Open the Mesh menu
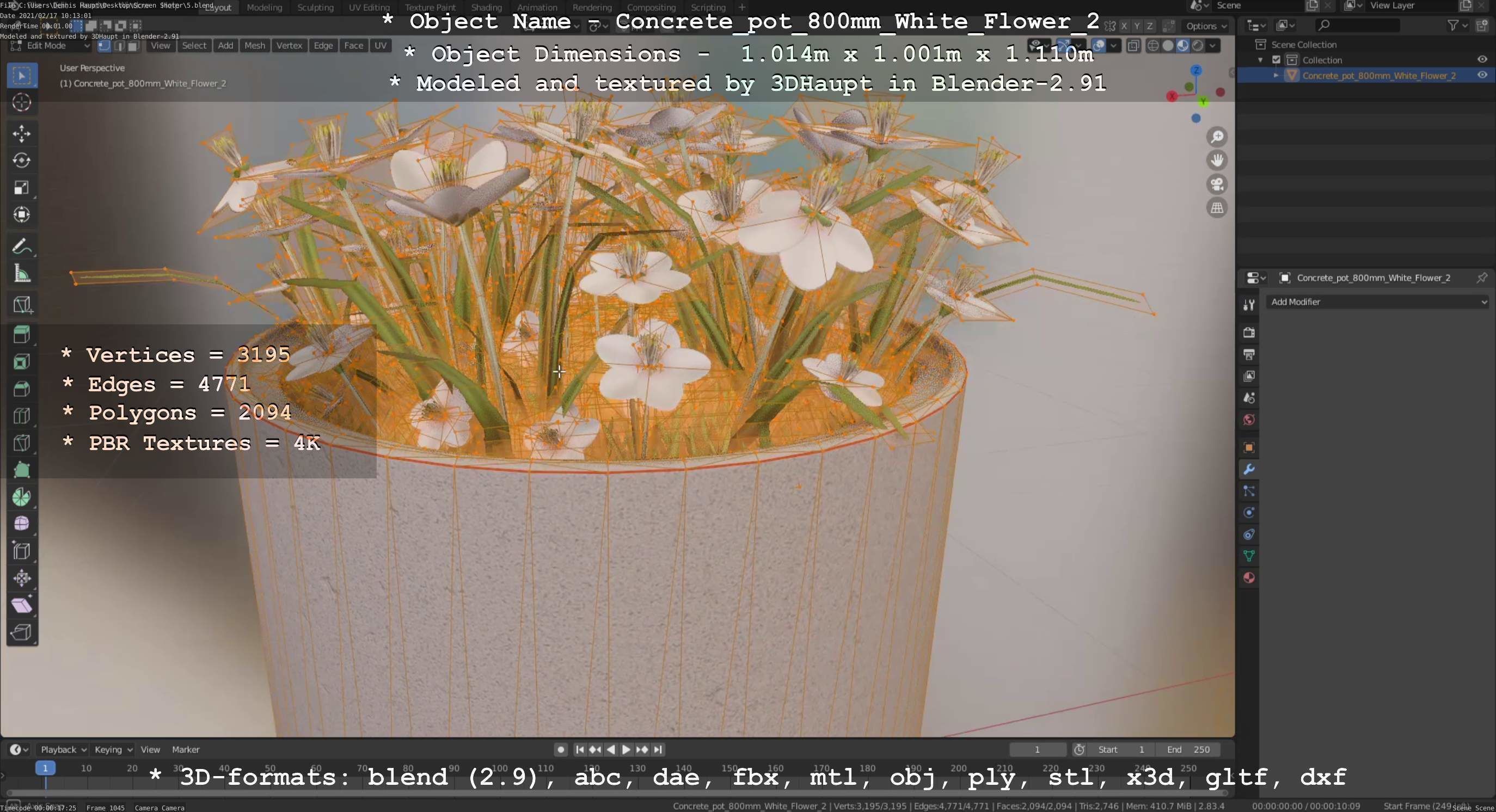 pos(254,46)
